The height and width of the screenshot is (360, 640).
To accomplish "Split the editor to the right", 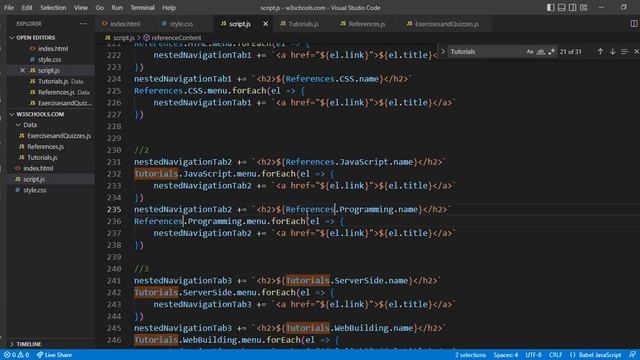I will coord(633,24).
